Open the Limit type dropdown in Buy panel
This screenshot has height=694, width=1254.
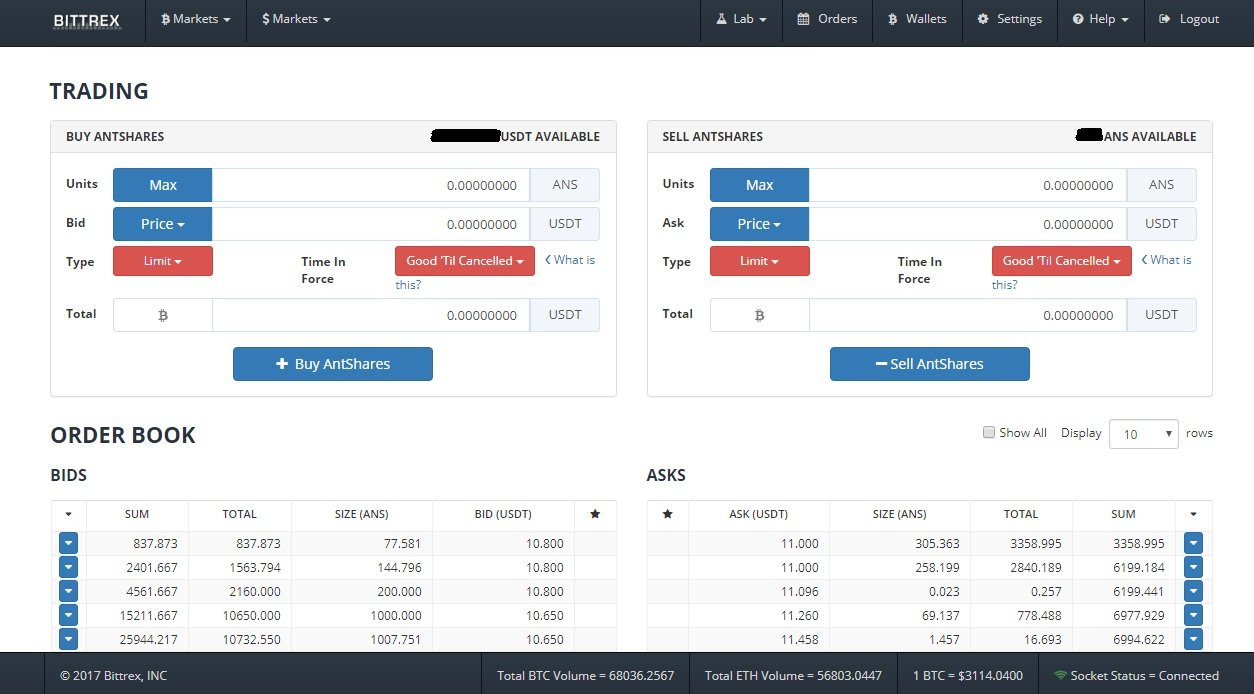click(163, 261)
